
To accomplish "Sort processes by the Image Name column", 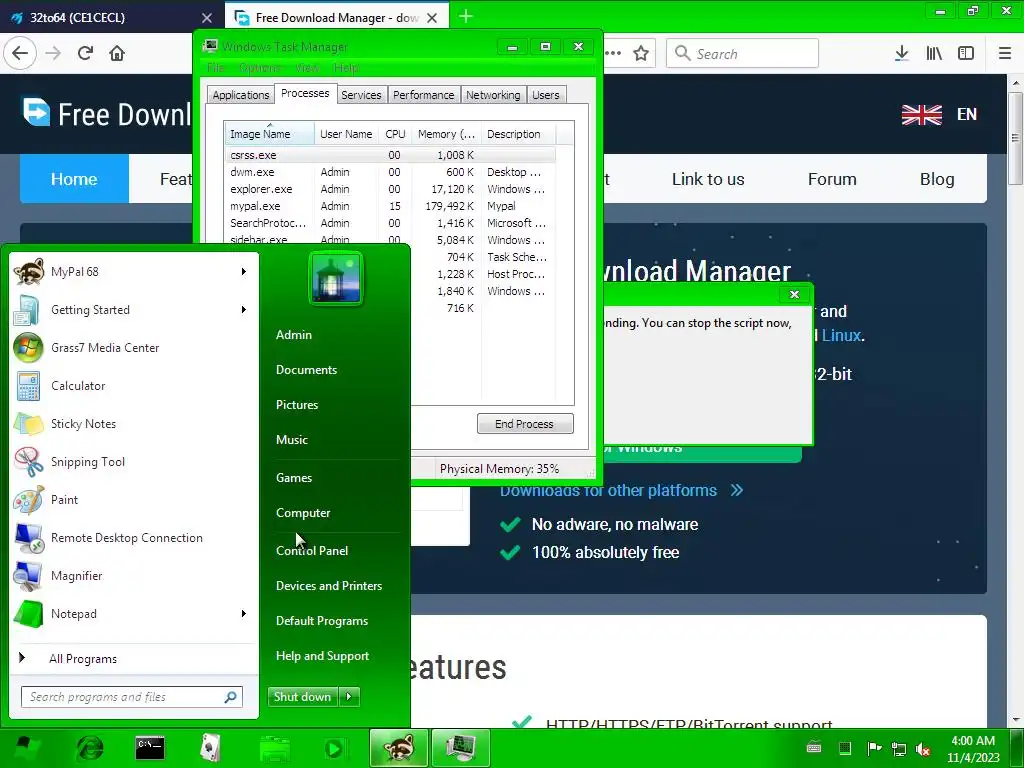I will [x=269, y=134].
